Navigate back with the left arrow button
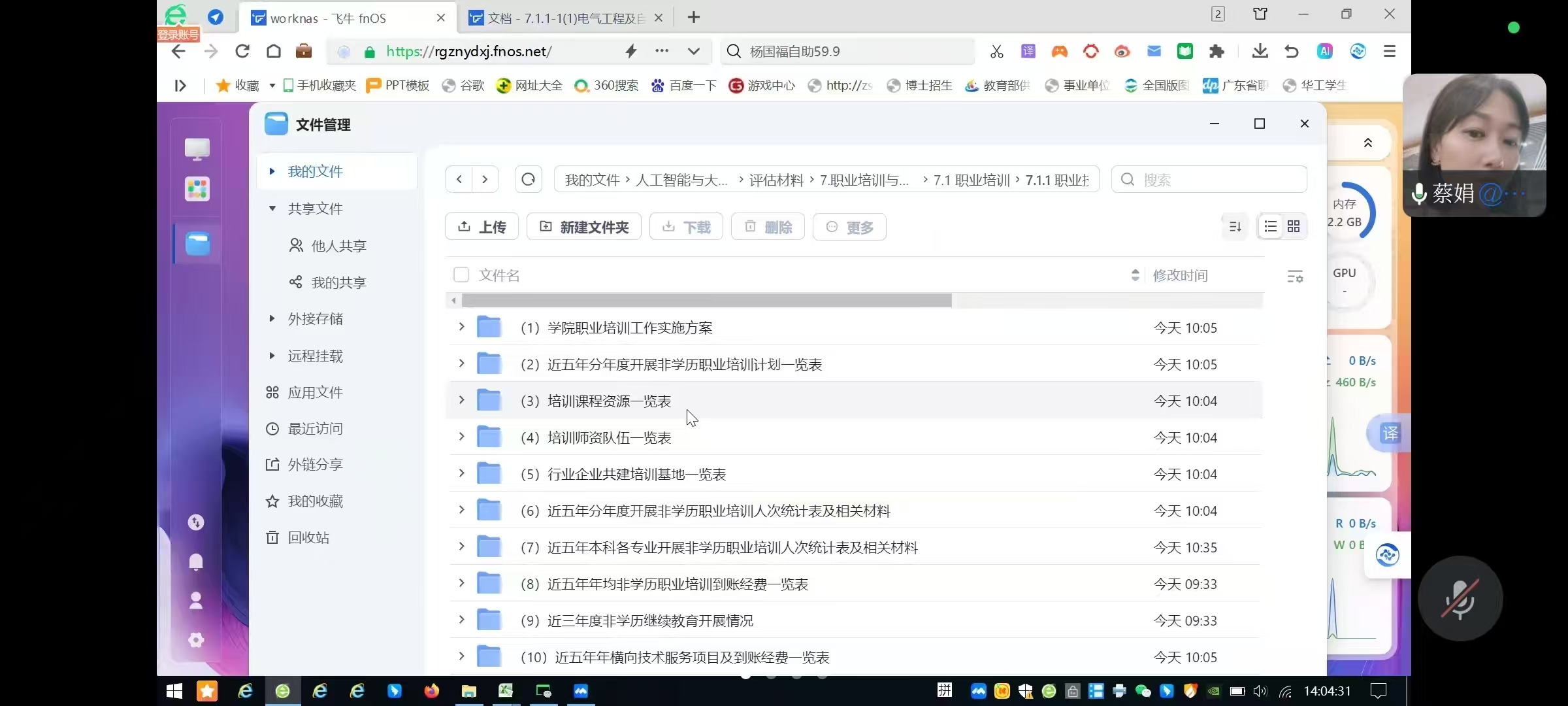The height and width of the screenshot is (706, 1568). click(x=459, y=179)
